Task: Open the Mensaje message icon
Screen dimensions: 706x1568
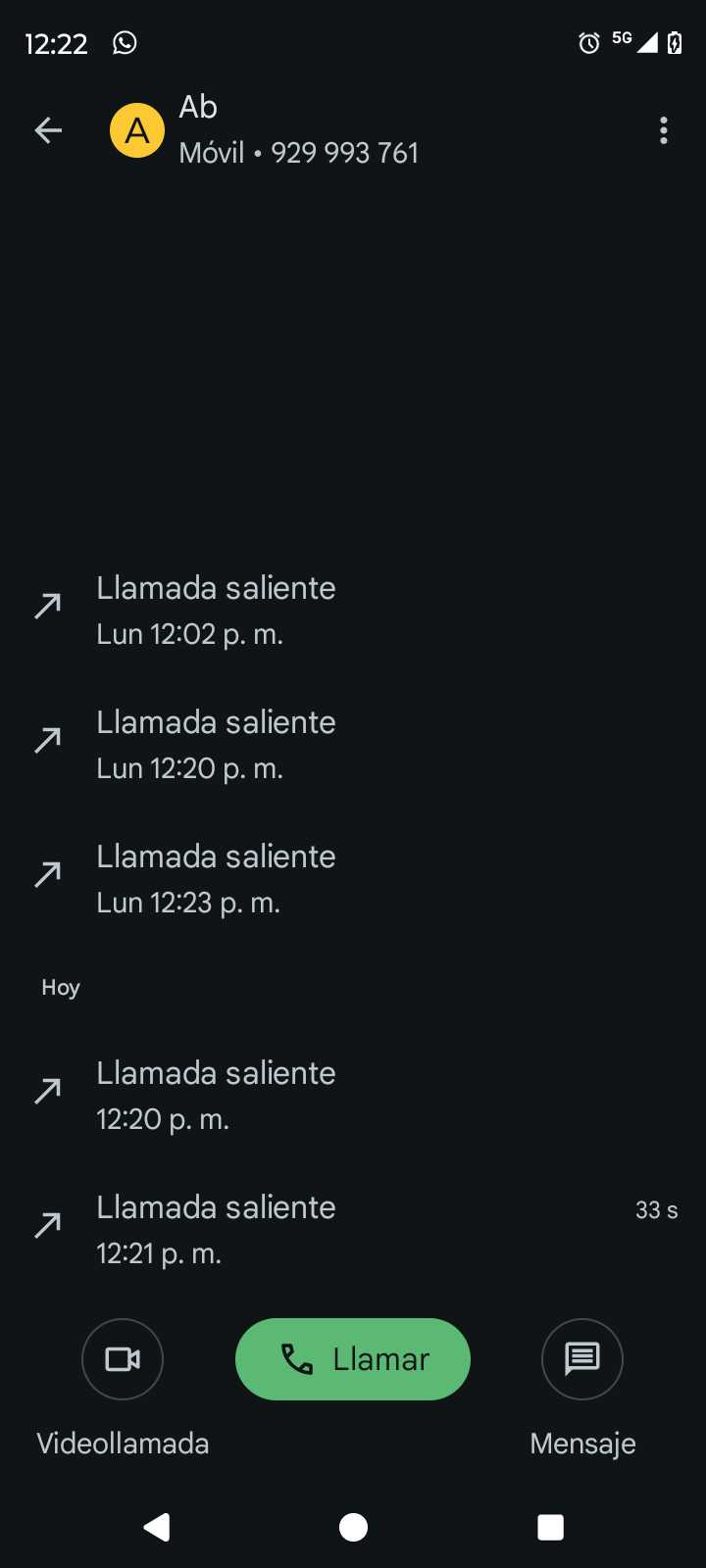Action: click(582, 1359)
